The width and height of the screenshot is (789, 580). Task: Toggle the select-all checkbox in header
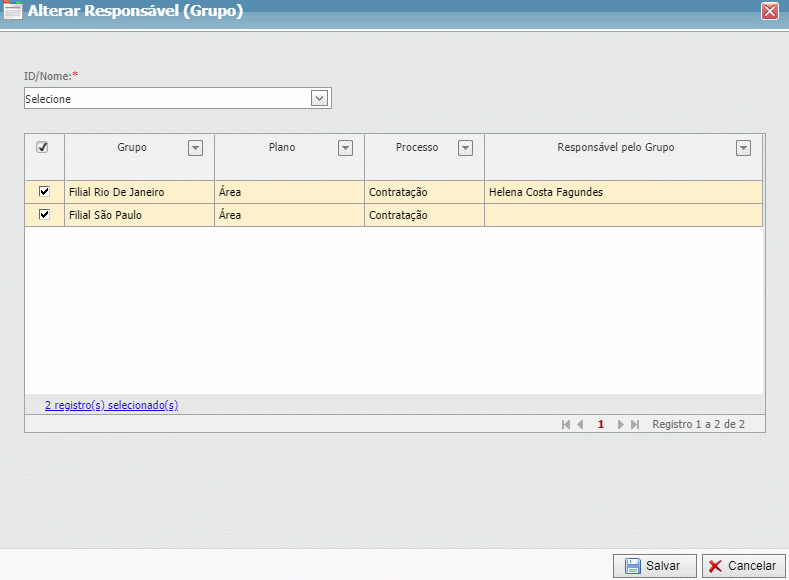pos(42,147)
